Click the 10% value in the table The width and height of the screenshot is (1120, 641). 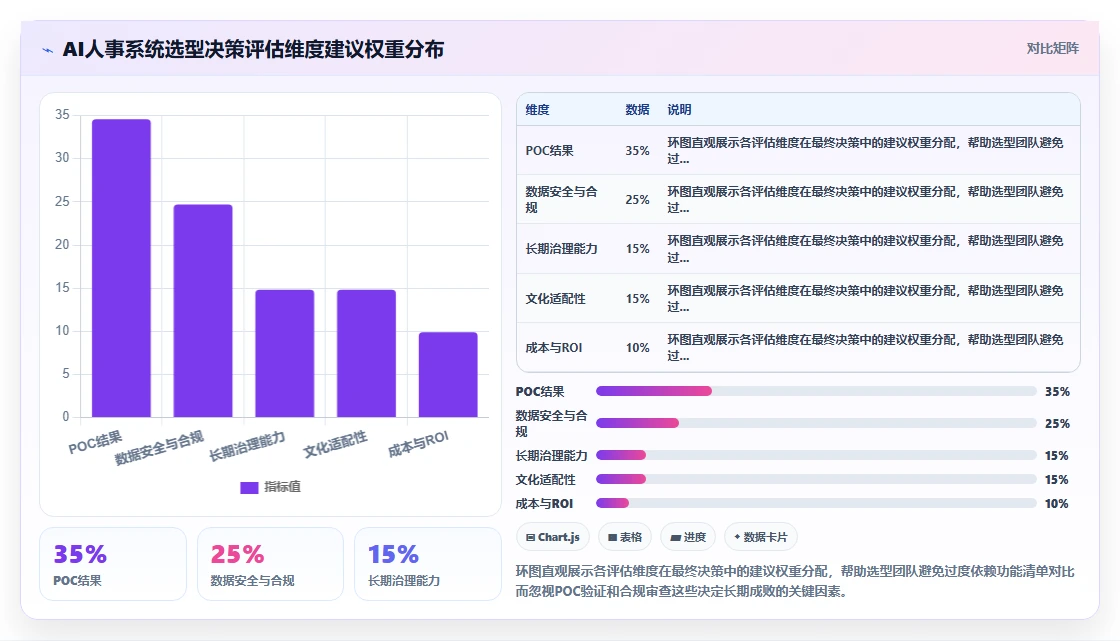pyautogui.click(x=637, y=347)
